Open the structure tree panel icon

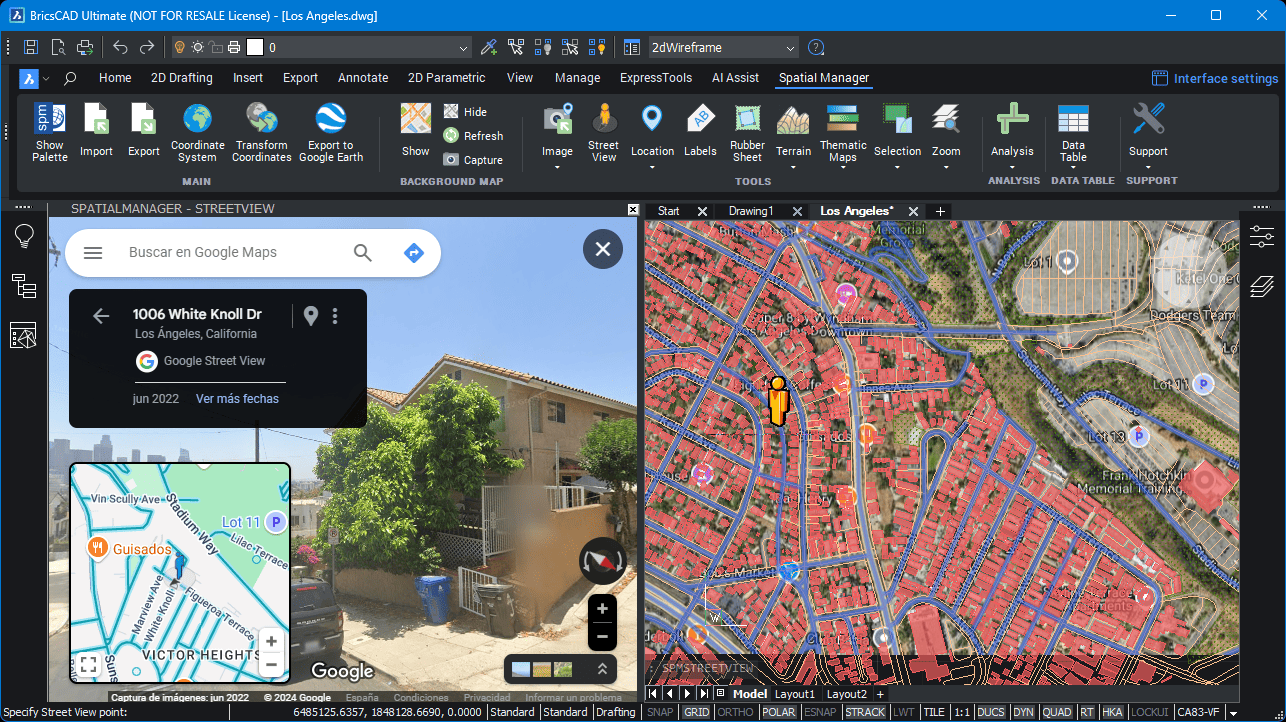[24, 287]
